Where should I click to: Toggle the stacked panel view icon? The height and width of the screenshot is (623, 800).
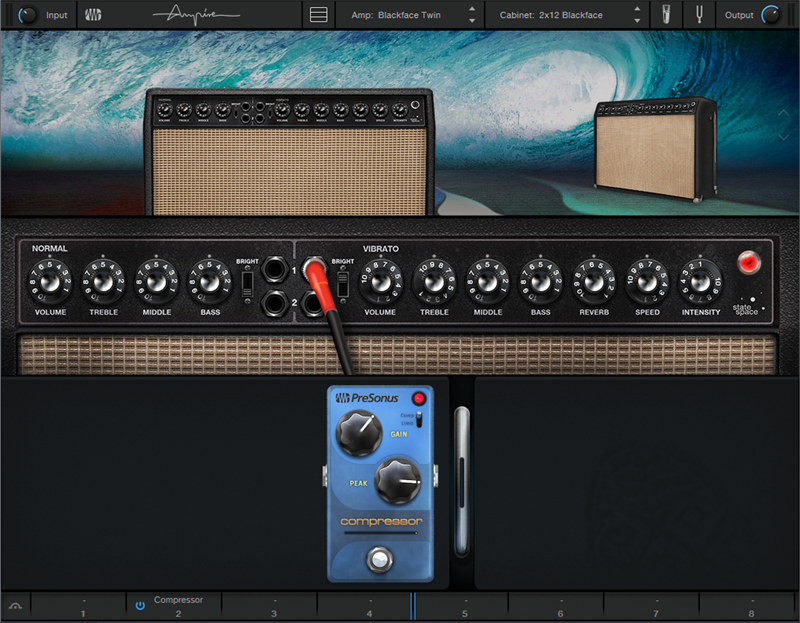pos(318,15)
